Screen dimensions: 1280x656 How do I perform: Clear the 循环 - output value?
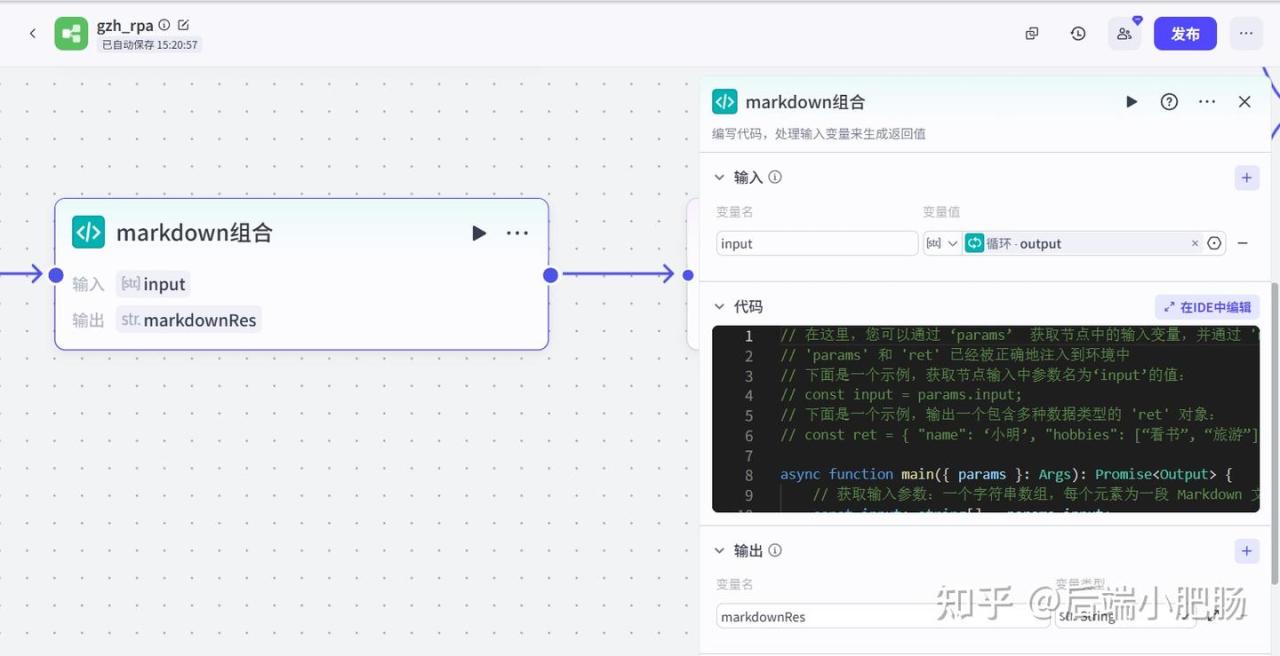(1194, 243)
